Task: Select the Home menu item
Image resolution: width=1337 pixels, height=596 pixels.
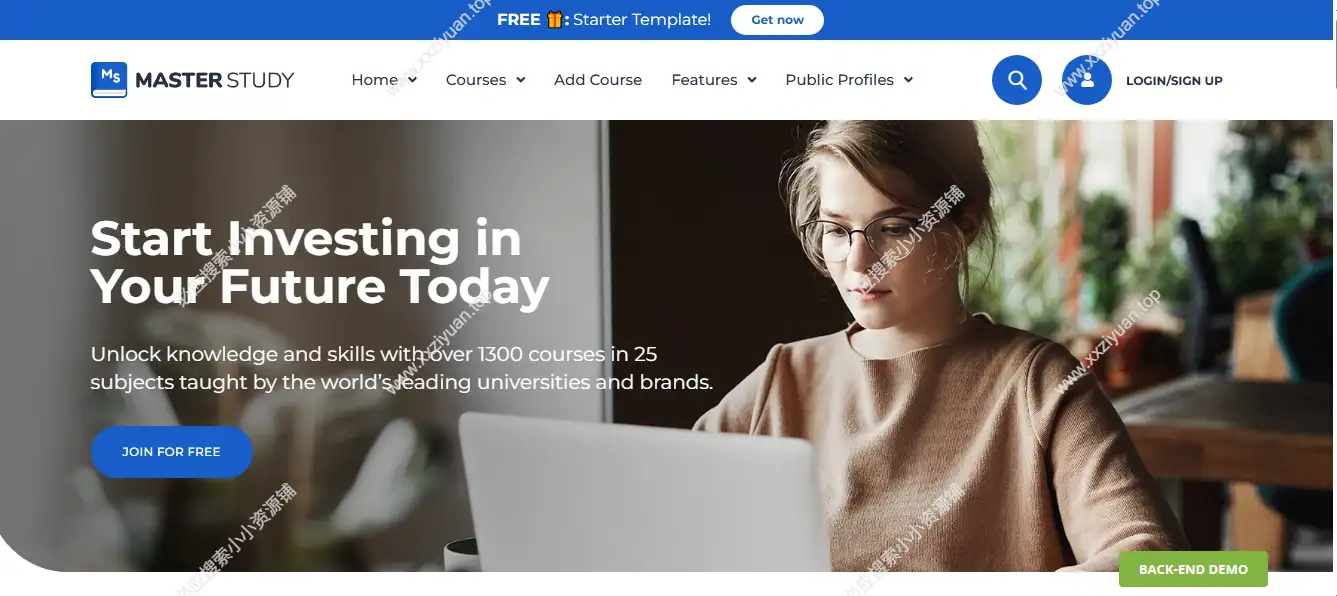Action: coord(375,80)
